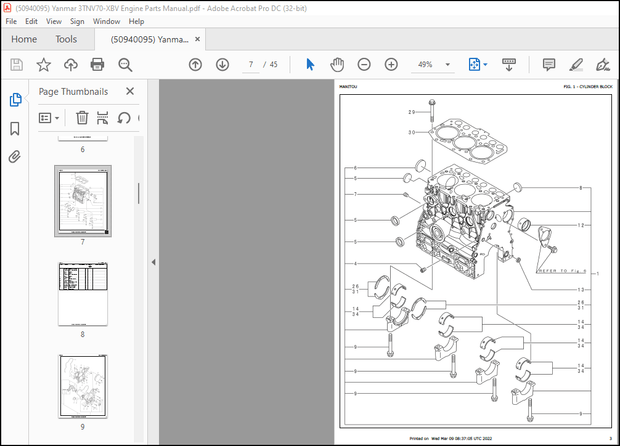Open the Bookmarks sidebar icon
The image size is (620, 446).
pyautogui.click(x=15, y=129)
